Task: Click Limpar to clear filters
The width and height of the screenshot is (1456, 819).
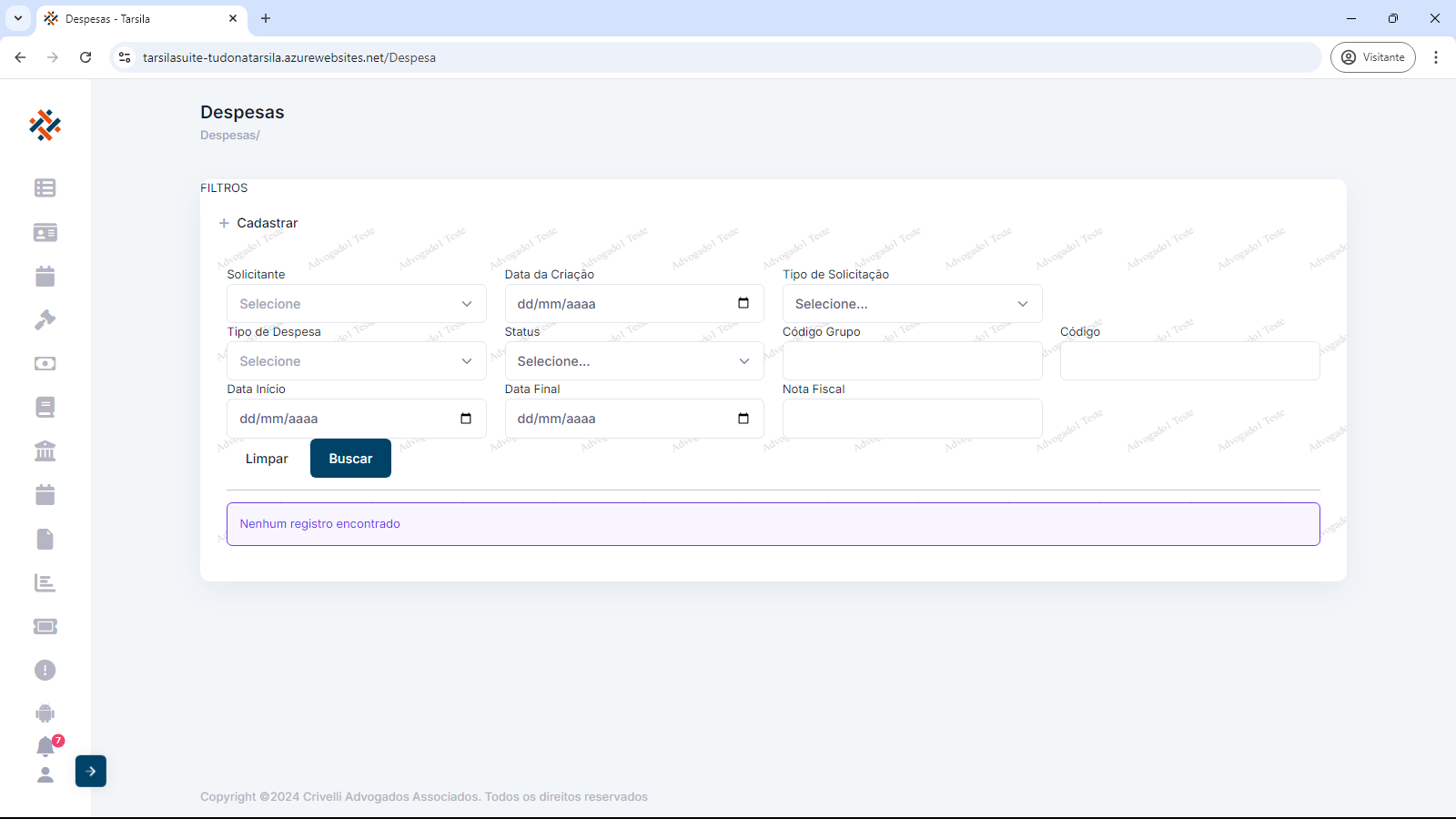Action: point(267,459)
